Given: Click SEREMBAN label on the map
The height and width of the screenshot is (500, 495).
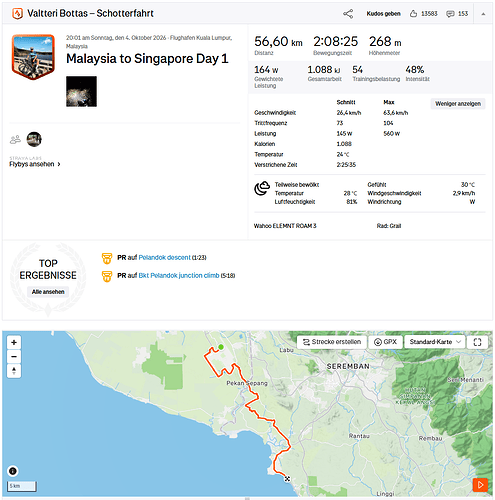Looking at the screenshot, I should pos(348,366).
